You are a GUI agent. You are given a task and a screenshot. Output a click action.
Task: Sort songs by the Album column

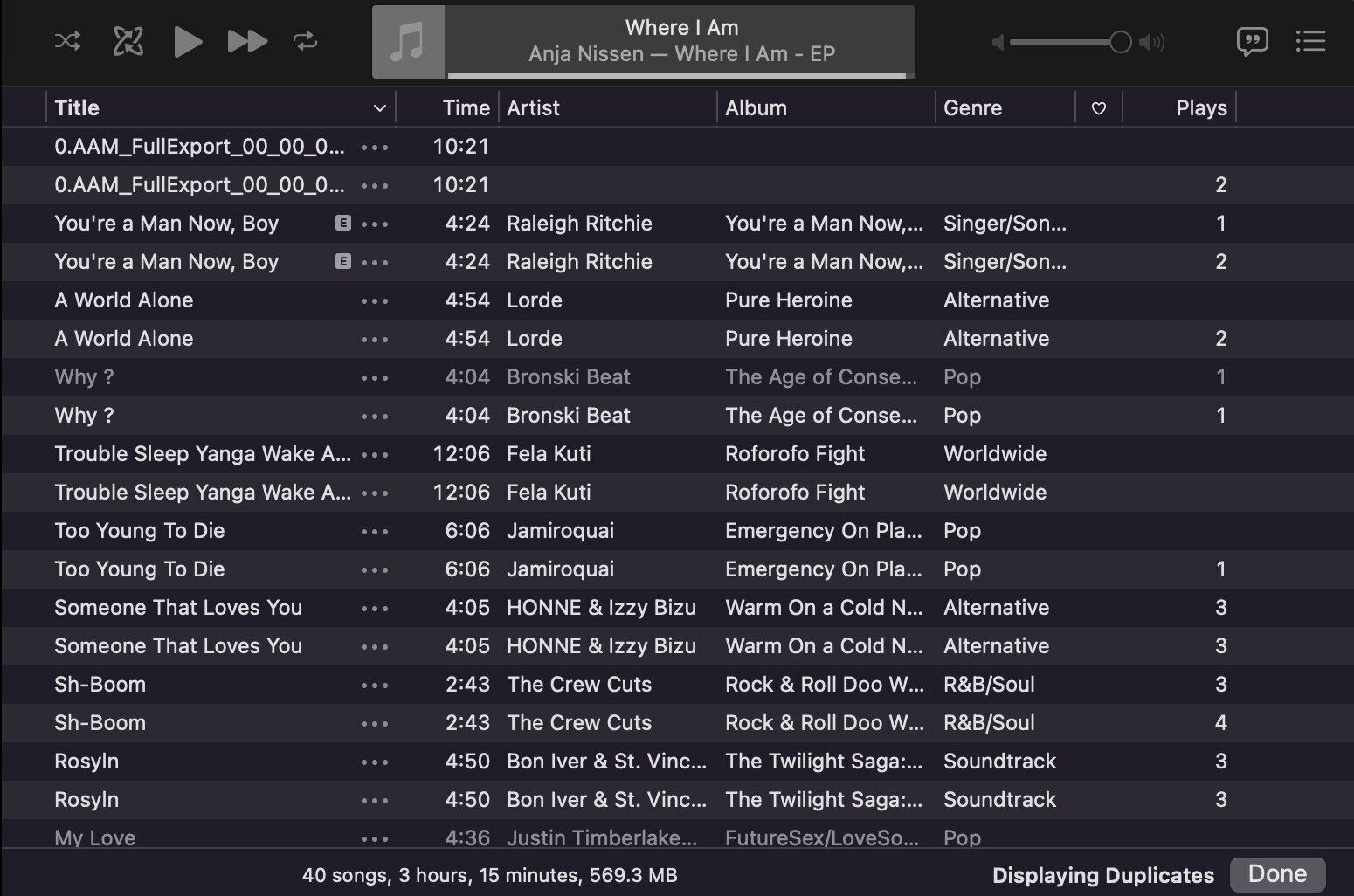[x=756, y=108]
